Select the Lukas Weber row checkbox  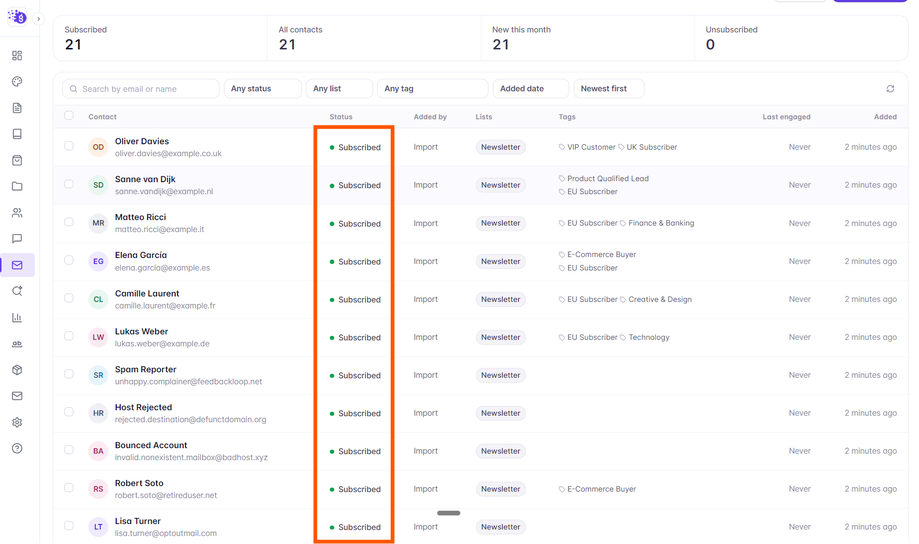coord(69,336)
